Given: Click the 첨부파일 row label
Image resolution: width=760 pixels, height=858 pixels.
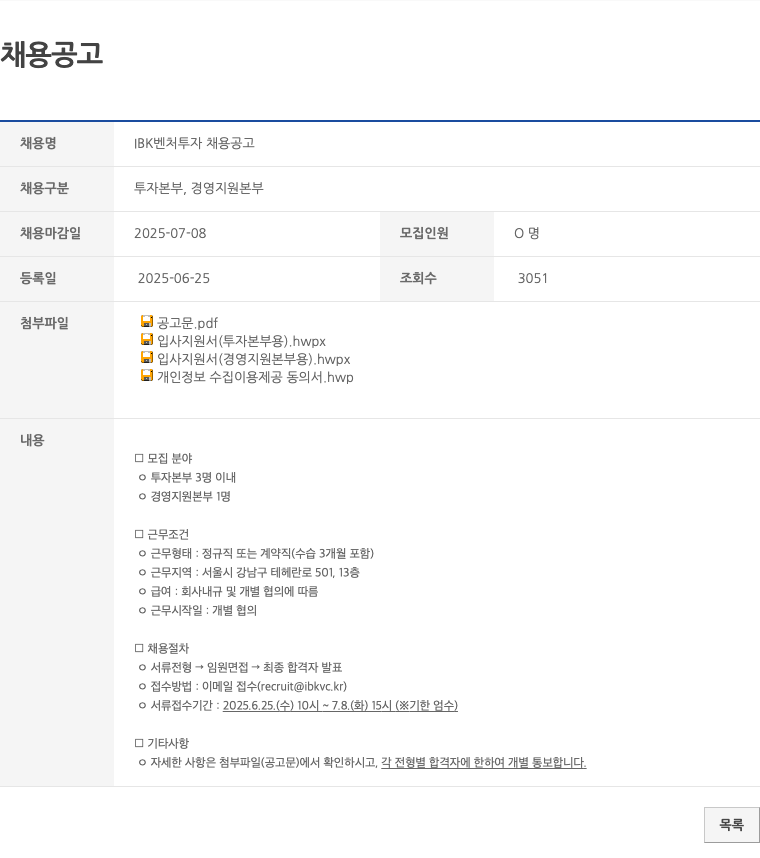Looking at the screenshot, I should [x=44, y=323].
